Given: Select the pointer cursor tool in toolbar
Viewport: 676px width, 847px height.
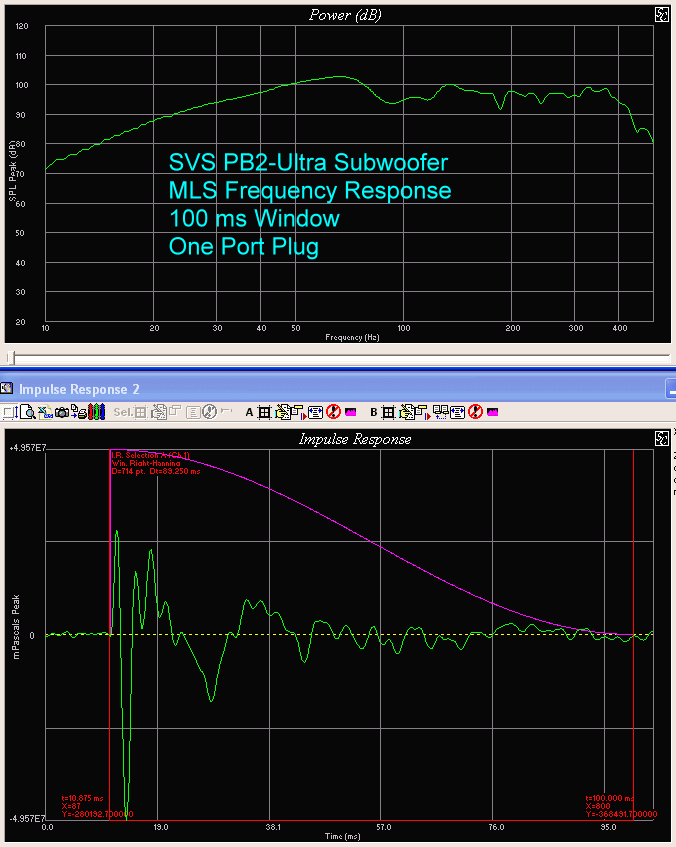Looking at the screenshot, I should click(10, 411).
